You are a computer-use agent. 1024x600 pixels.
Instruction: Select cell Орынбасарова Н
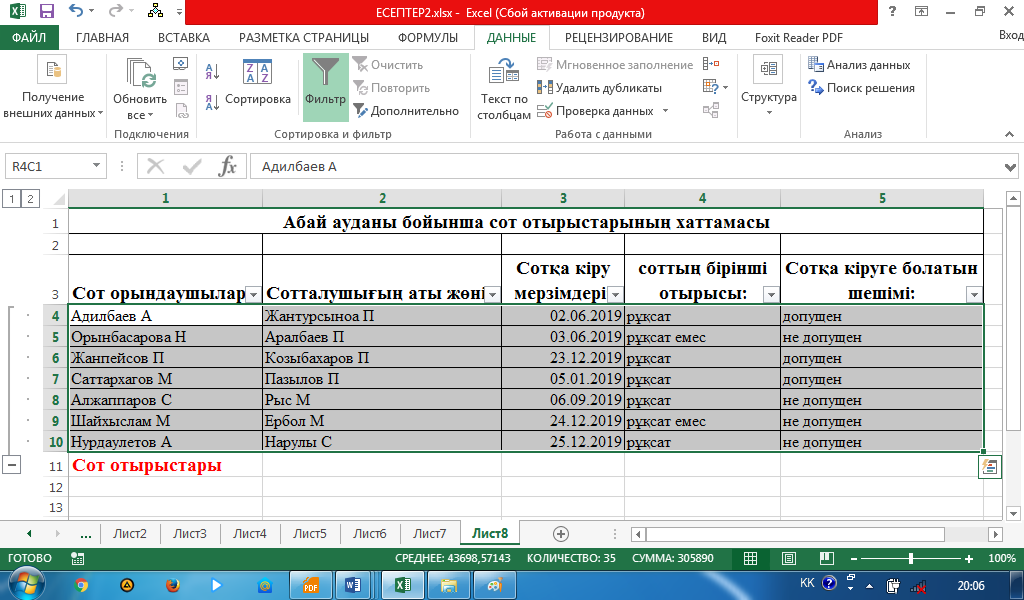click(x=165, y=337)
